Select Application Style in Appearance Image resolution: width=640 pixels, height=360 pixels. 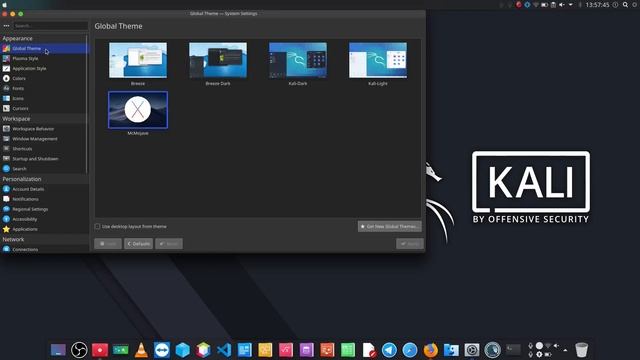coord(44,69)
